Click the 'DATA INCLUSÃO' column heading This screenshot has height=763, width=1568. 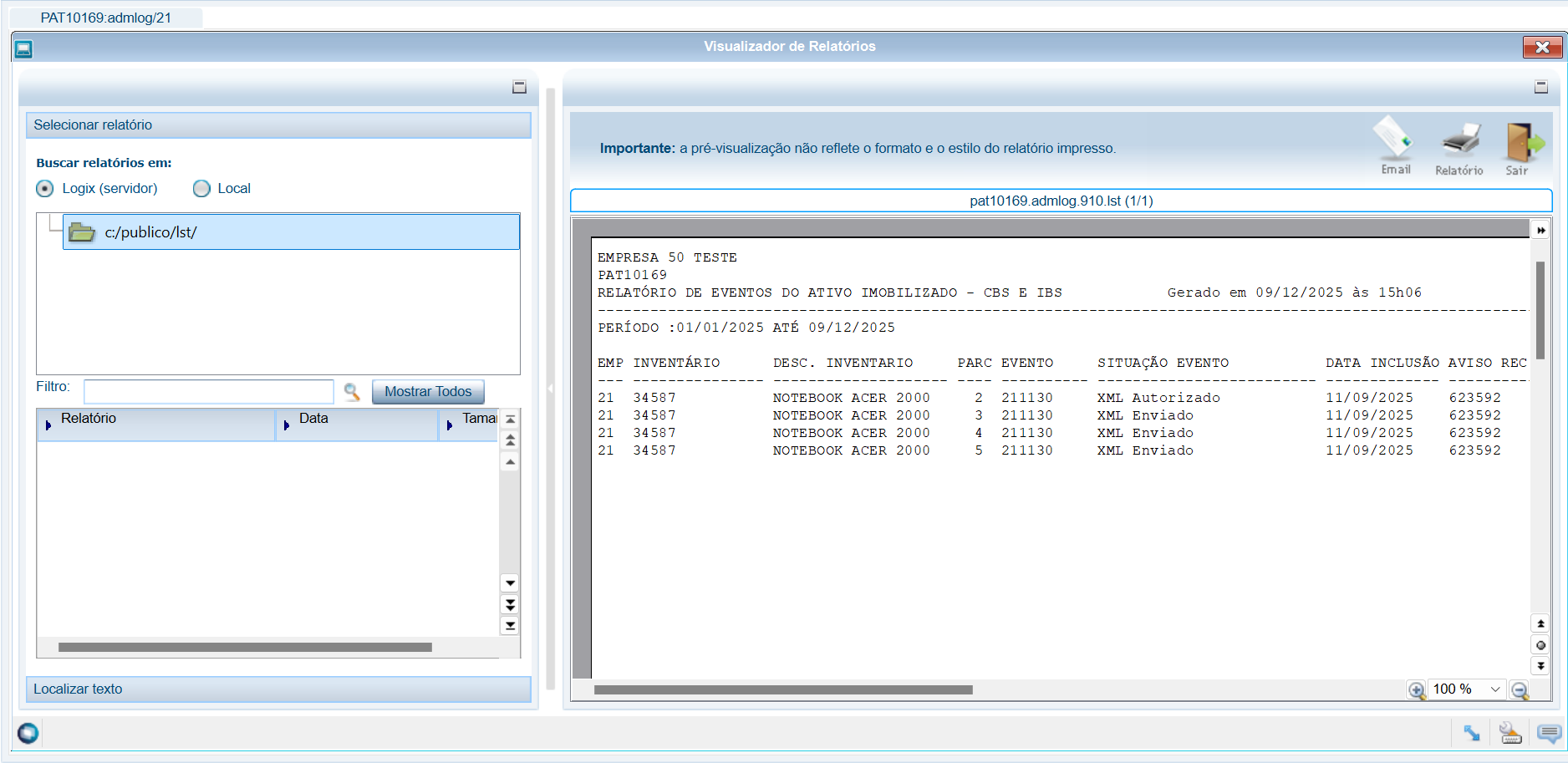pyautogui.click(x=1382, y=363)
